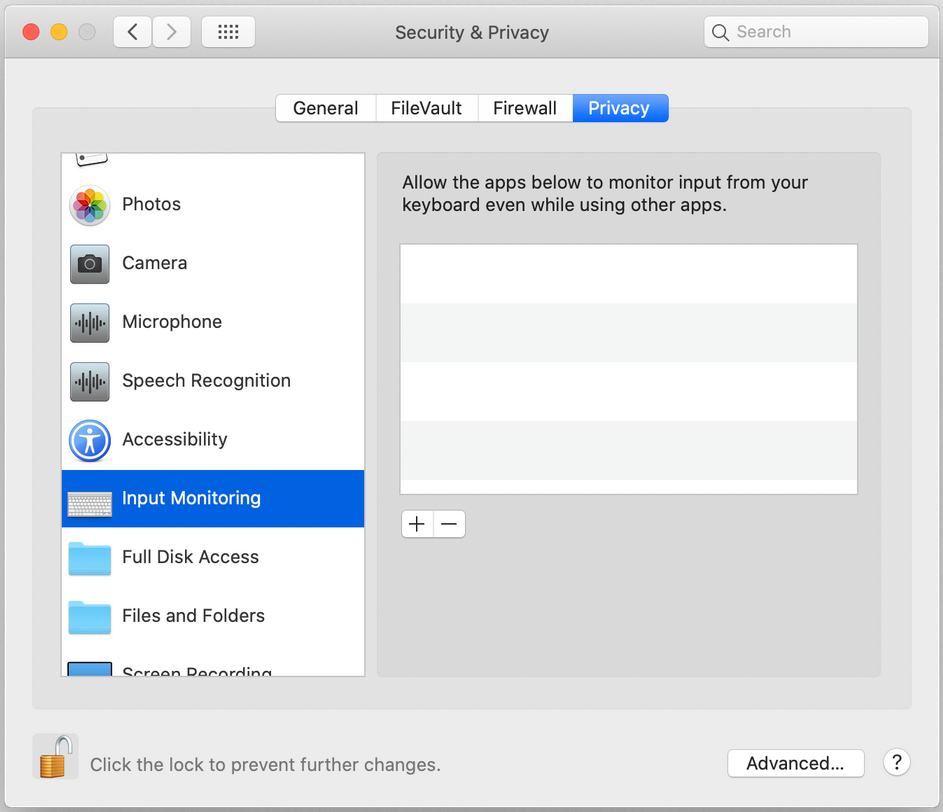Click the Full Disk Access folder icon
The height and width of the screenshot is (812, 943).
click(x=90, y=558)
